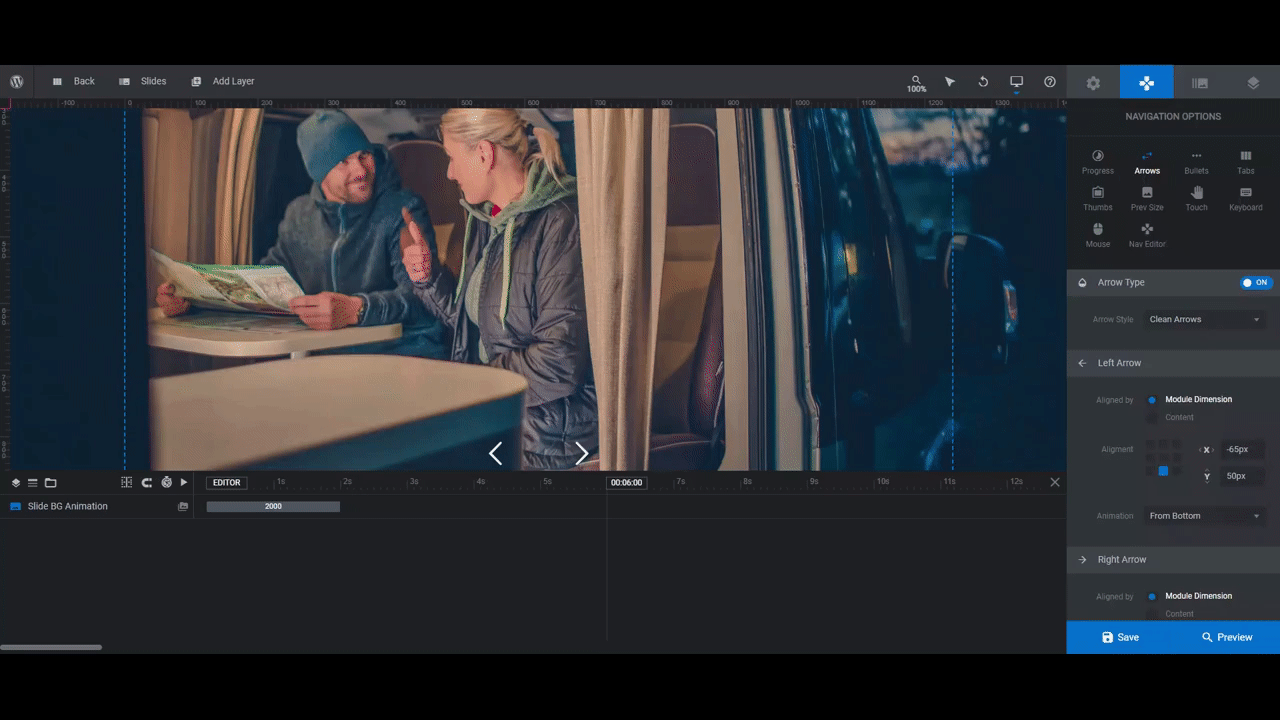This screenshot has height=720, width=1280.
Task: Click the timeline grid snapping icon
Action: click(126, 482)
